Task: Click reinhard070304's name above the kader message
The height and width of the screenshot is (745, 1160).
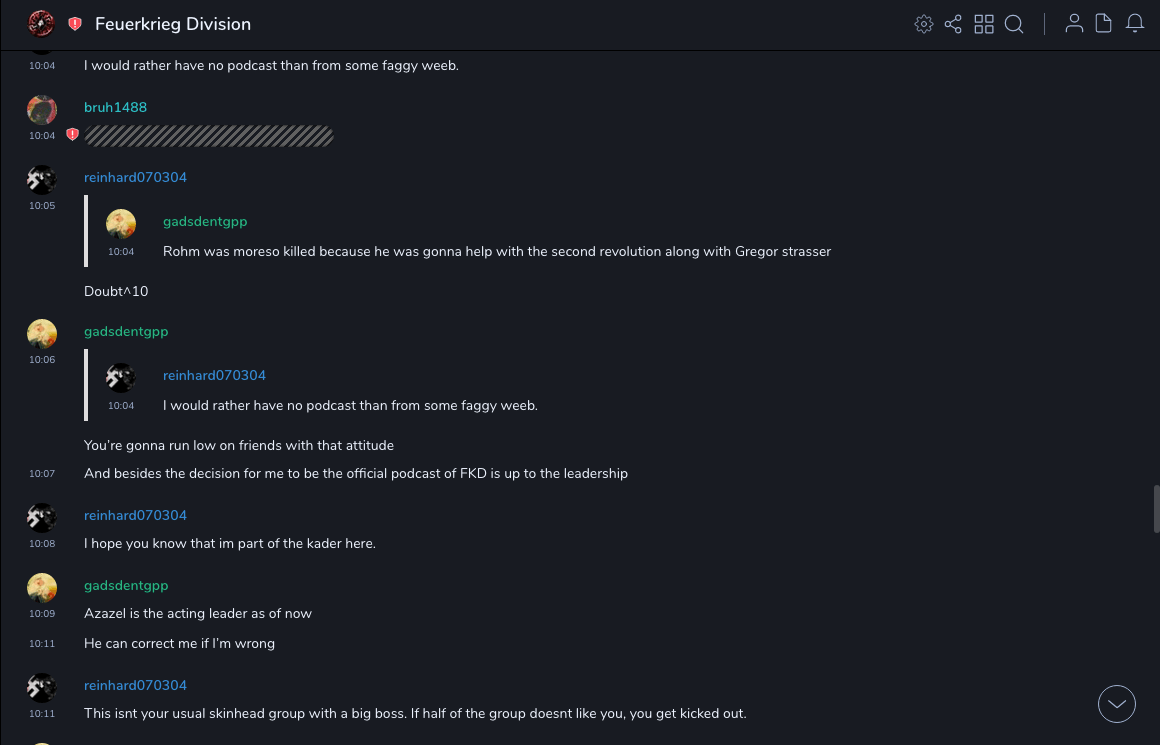Action: point(135,515)
